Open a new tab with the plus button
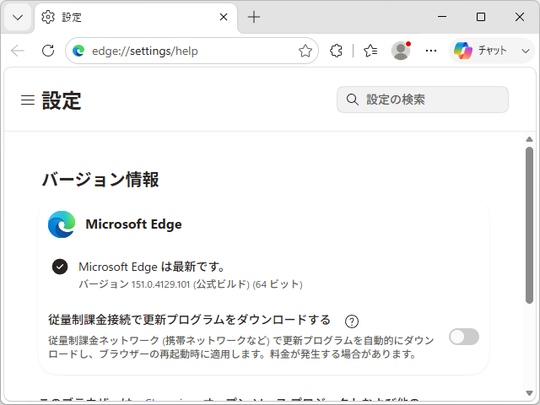 tap(254, 17)
